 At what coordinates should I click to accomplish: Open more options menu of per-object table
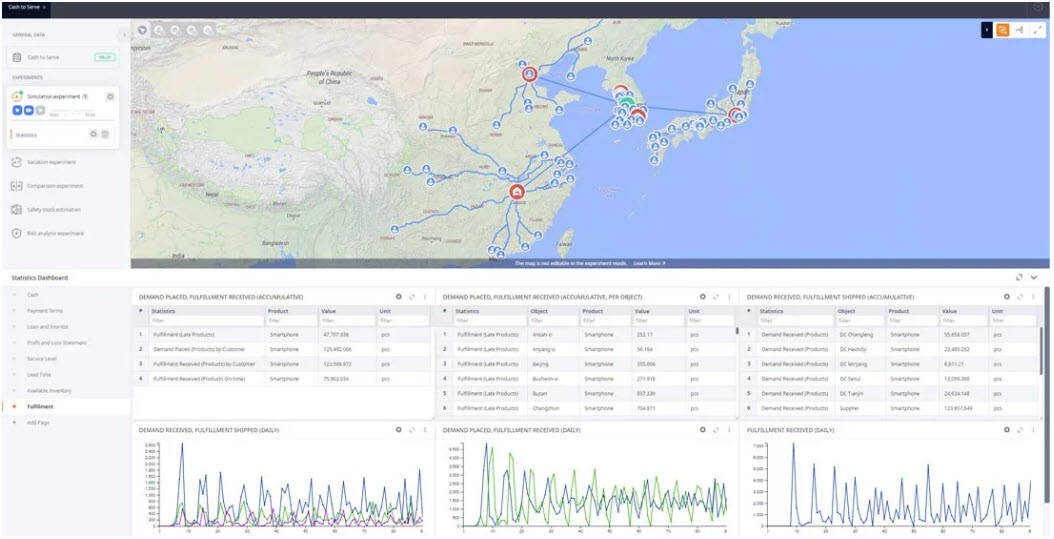tap(729, 297)
